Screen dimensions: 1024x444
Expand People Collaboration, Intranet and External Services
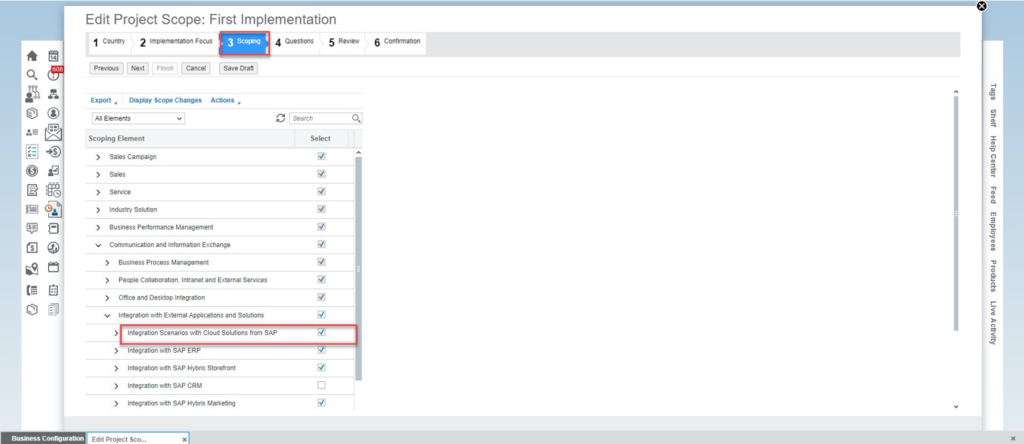pos(108,280)
